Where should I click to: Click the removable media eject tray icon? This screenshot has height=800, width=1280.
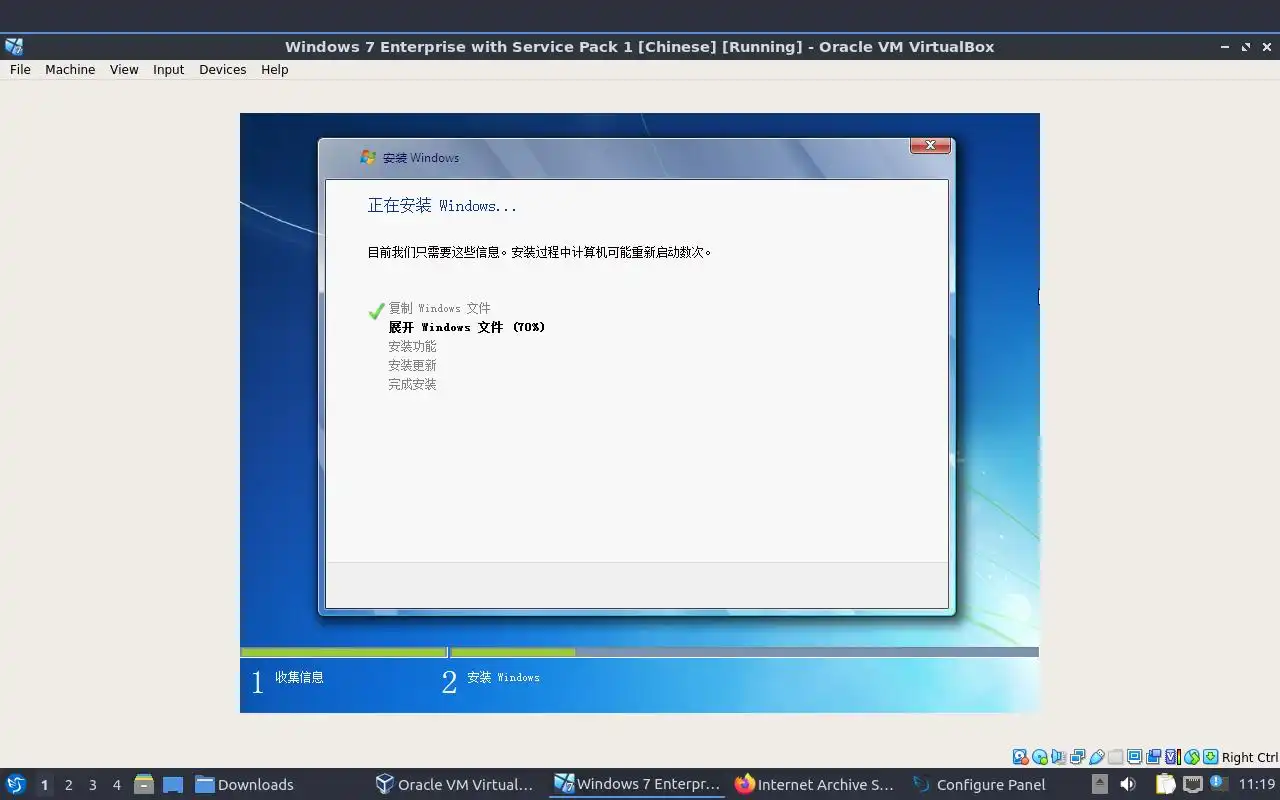click(1099, 784)
